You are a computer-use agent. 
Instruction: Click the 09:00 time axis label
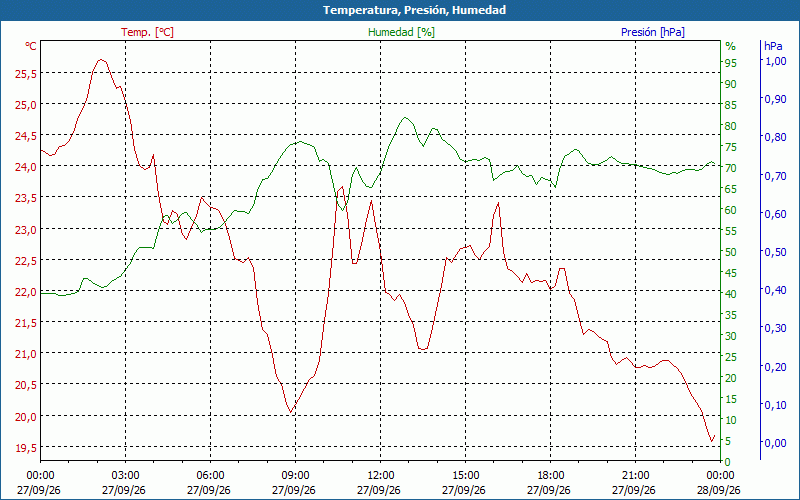tap(295, 476)
